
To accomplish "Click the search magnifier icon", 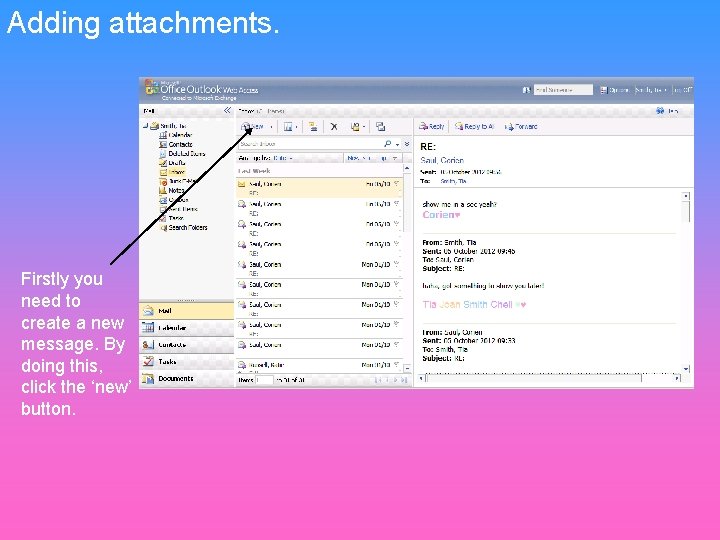I will 388,144.
